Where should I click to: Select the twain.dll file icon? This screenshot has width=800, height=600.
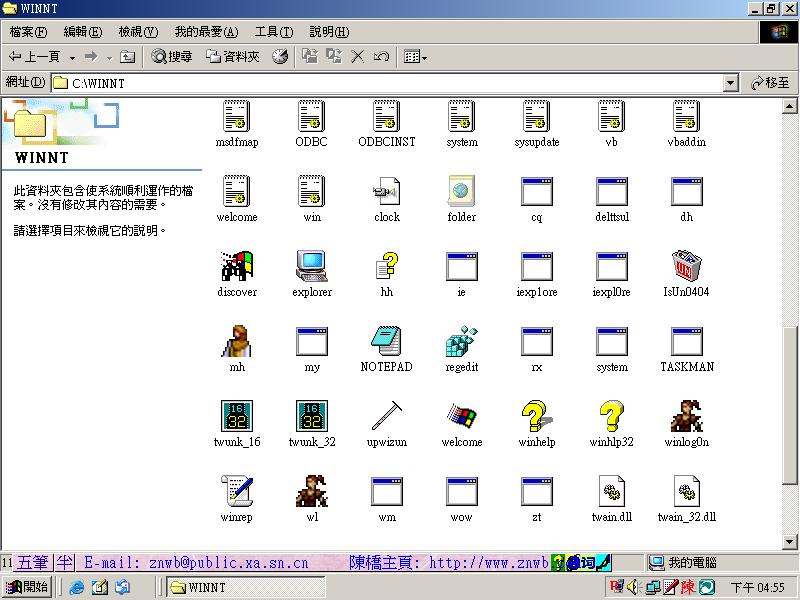click(x=611, y=491)
